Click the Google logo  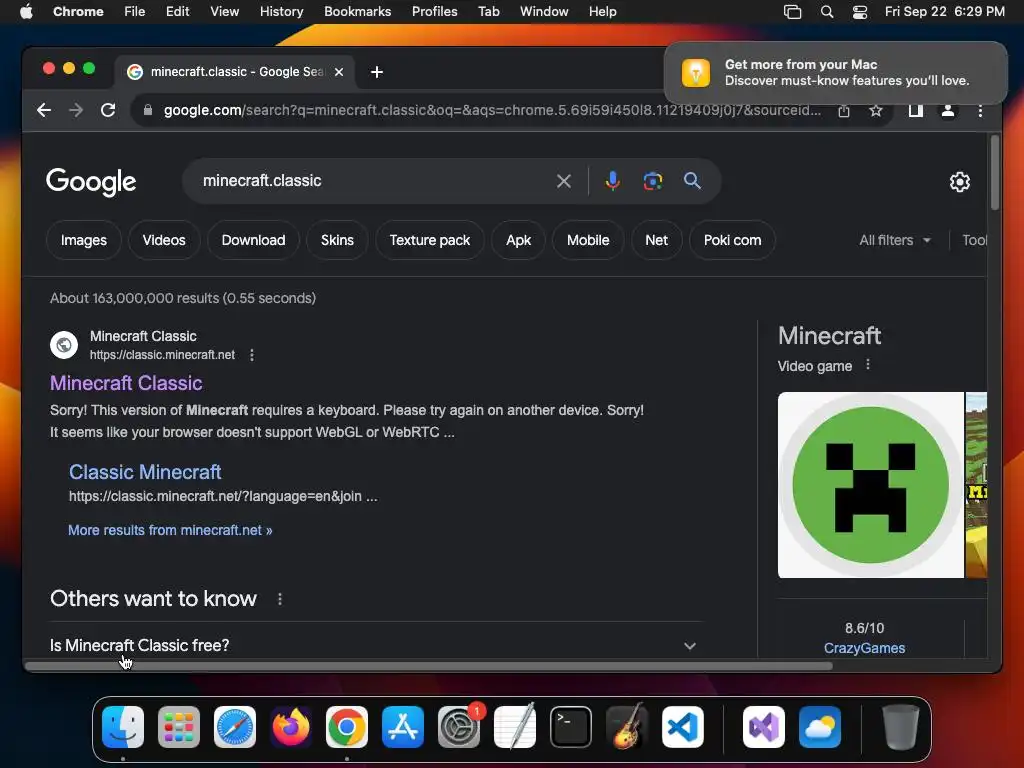pyautogui.click(x=91, y=182)
